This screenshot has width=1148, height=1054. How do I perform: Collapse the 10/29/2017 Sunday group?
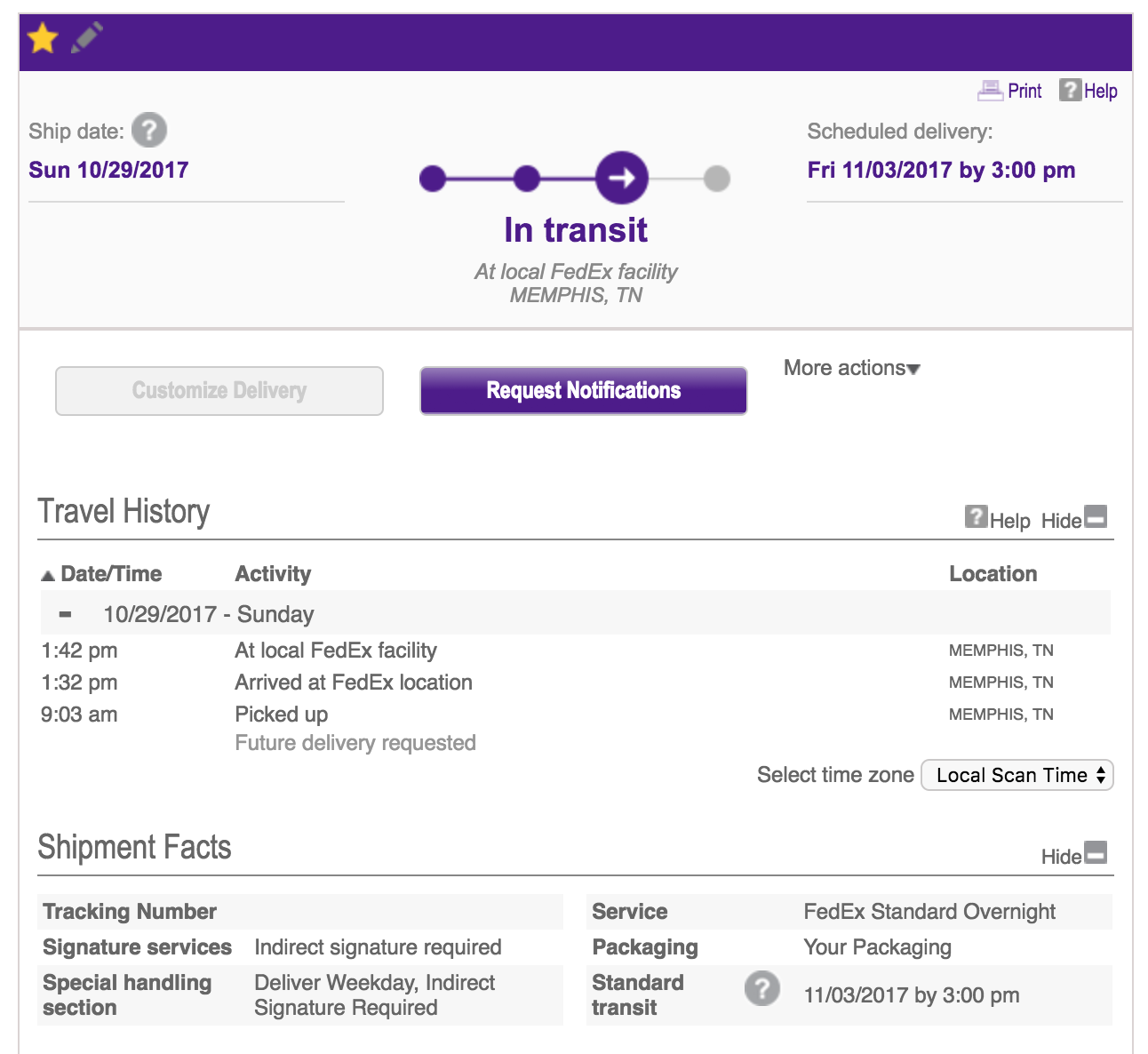[x=65, y=614]
